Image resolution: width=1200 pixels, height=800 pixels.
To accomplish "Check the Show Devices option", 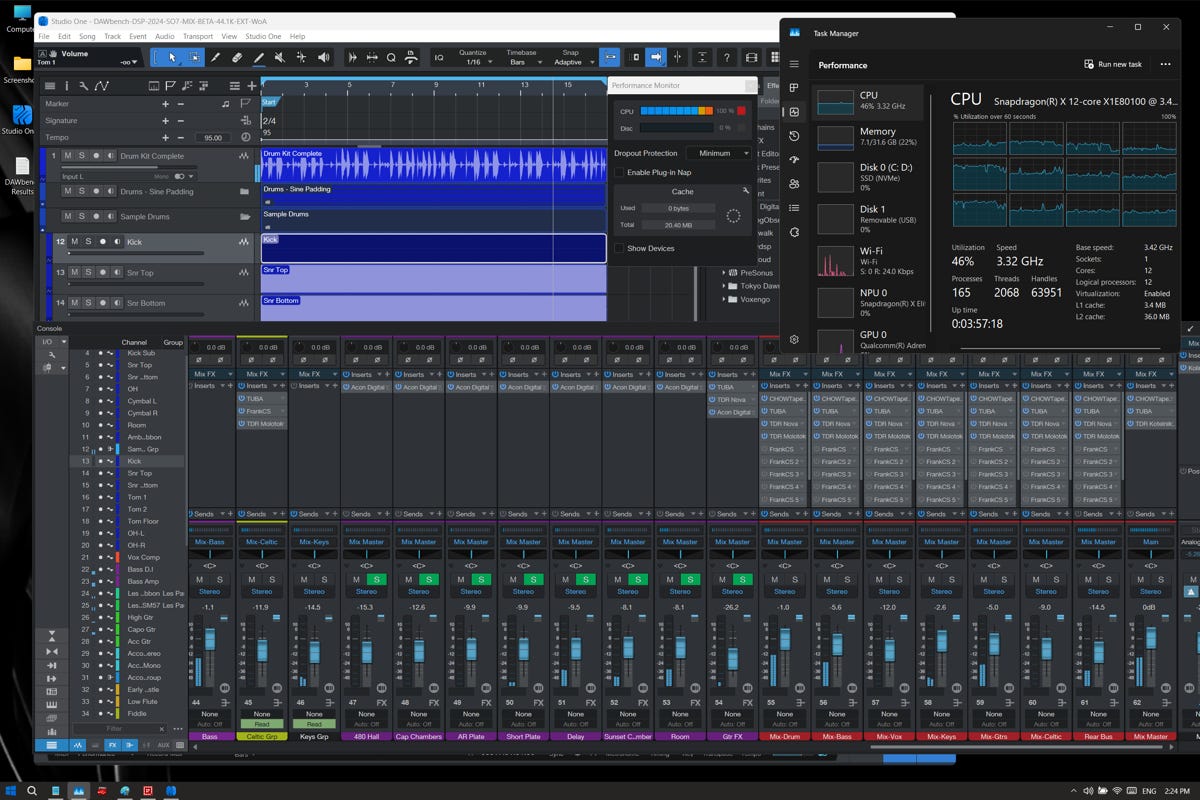I will pos(619,248).
